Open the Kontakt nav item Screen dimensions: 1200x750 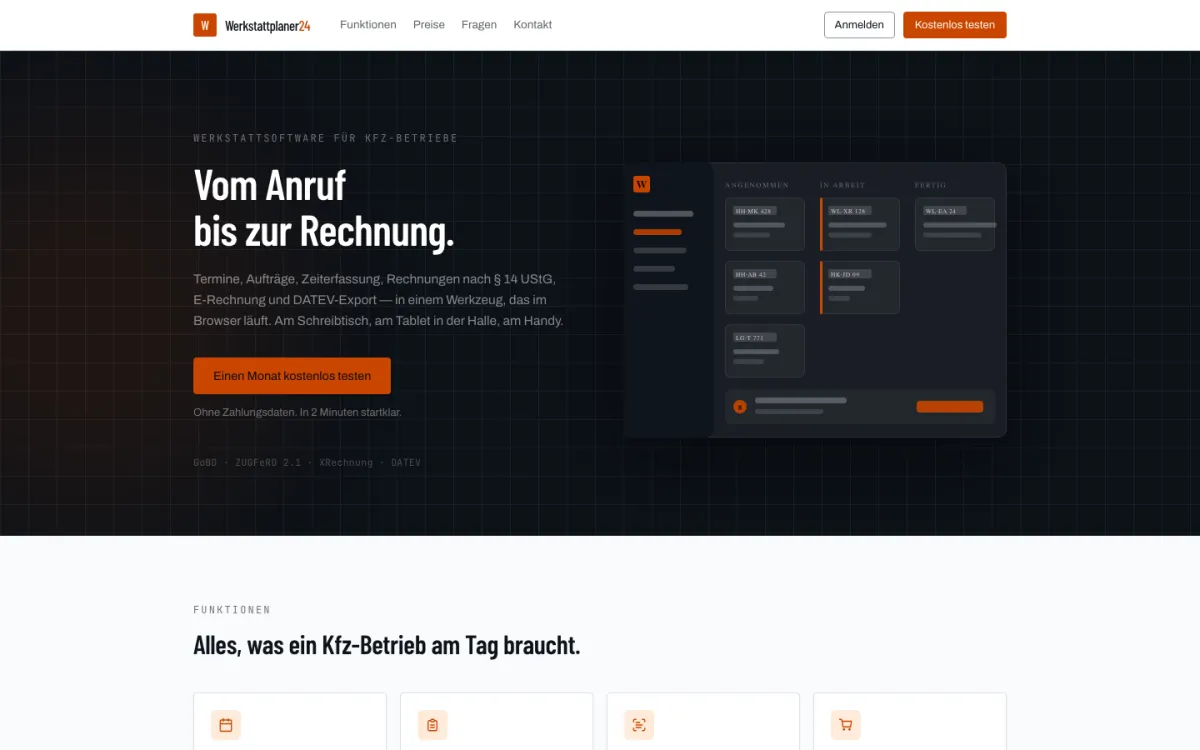click(533, 25)
